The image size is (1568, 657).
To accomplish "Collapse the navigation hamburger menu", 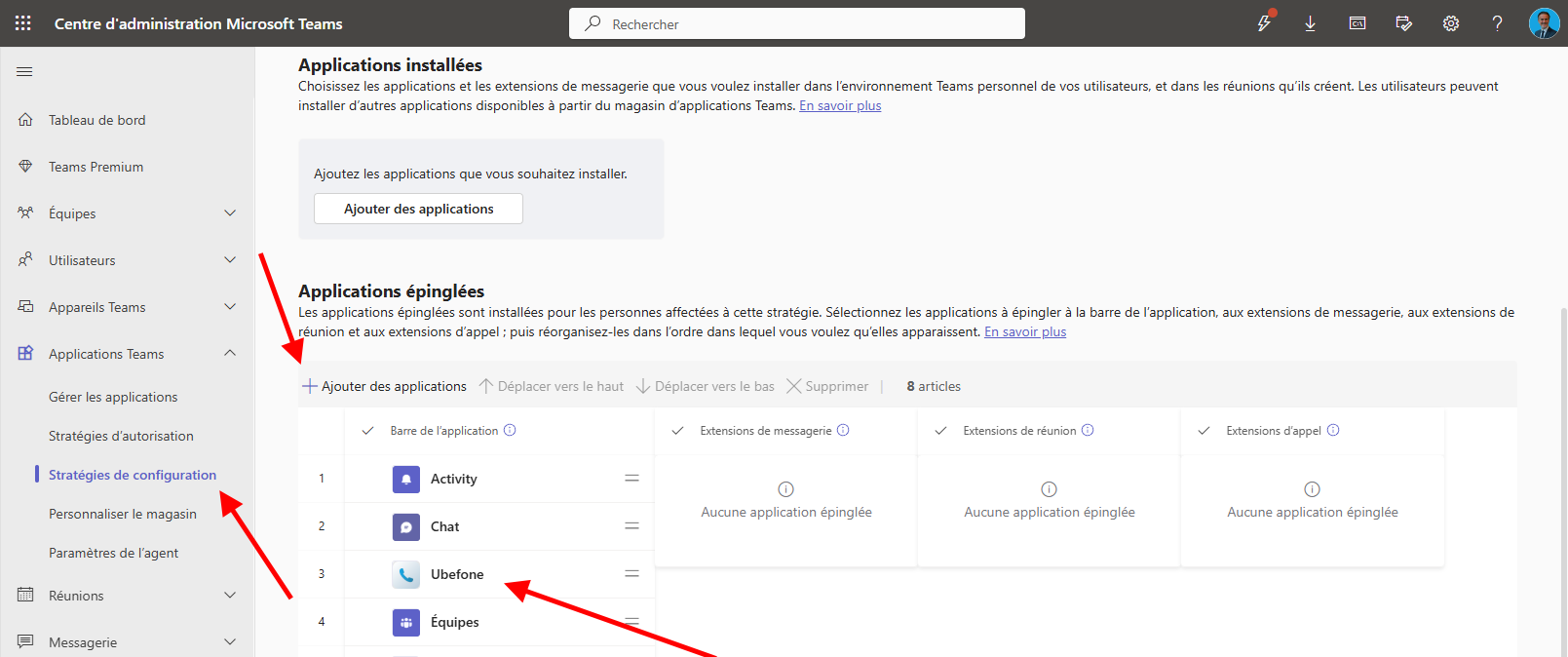I will coord(25,71).
